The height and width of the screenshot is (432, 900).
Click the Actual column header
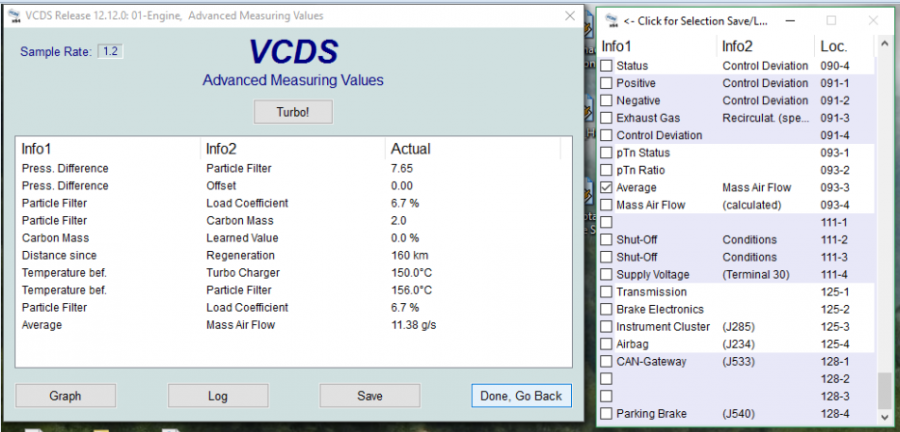tap(410, 149)
